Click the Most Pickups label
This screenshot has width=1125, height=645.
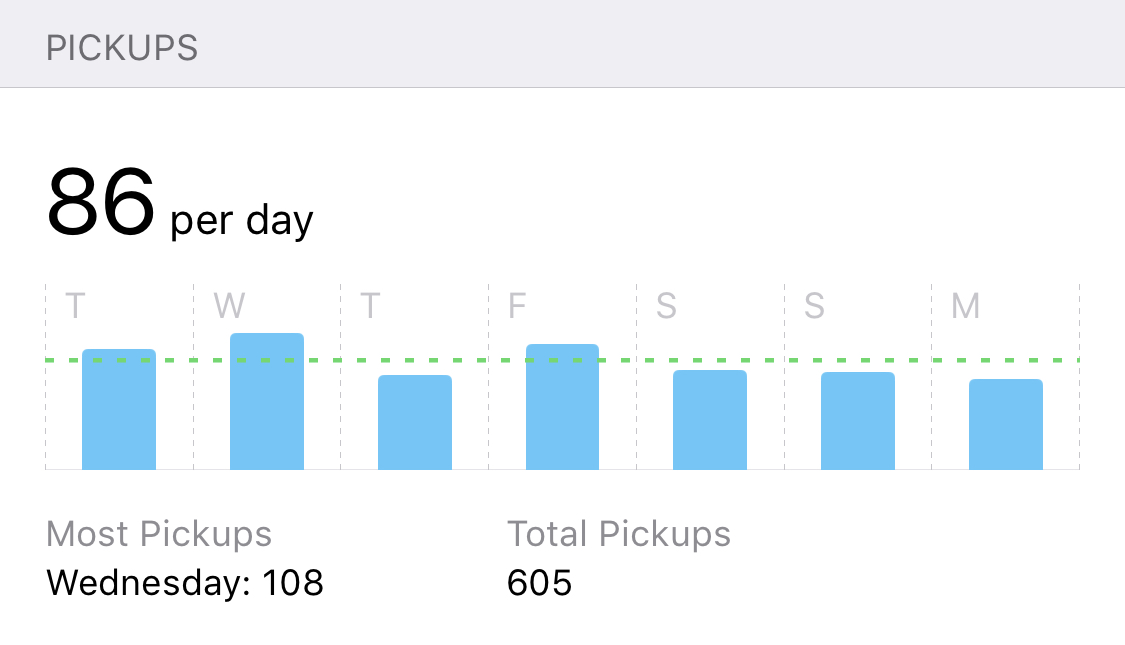159,534
